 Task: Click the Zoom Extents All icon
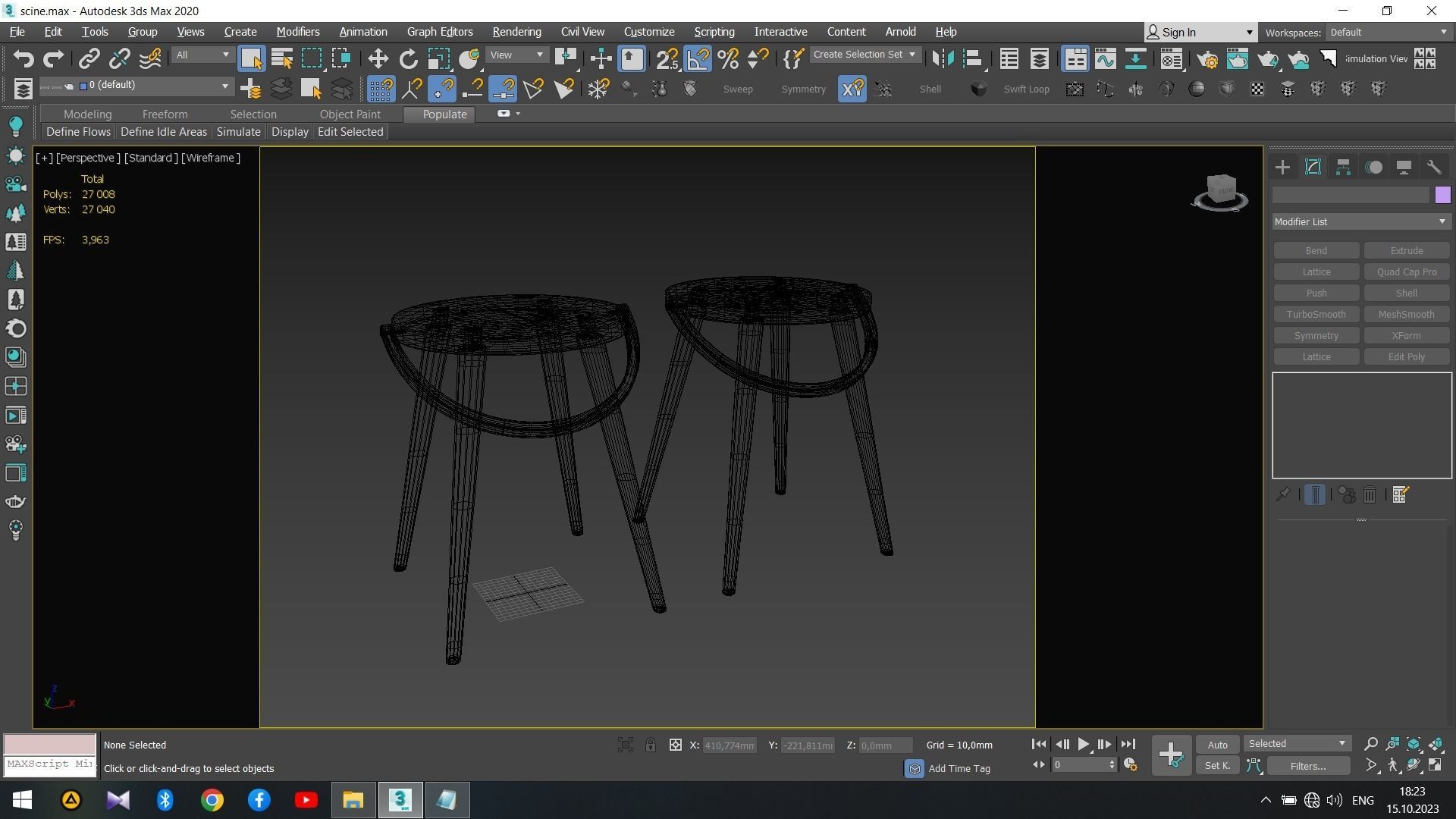(1436, 744)
